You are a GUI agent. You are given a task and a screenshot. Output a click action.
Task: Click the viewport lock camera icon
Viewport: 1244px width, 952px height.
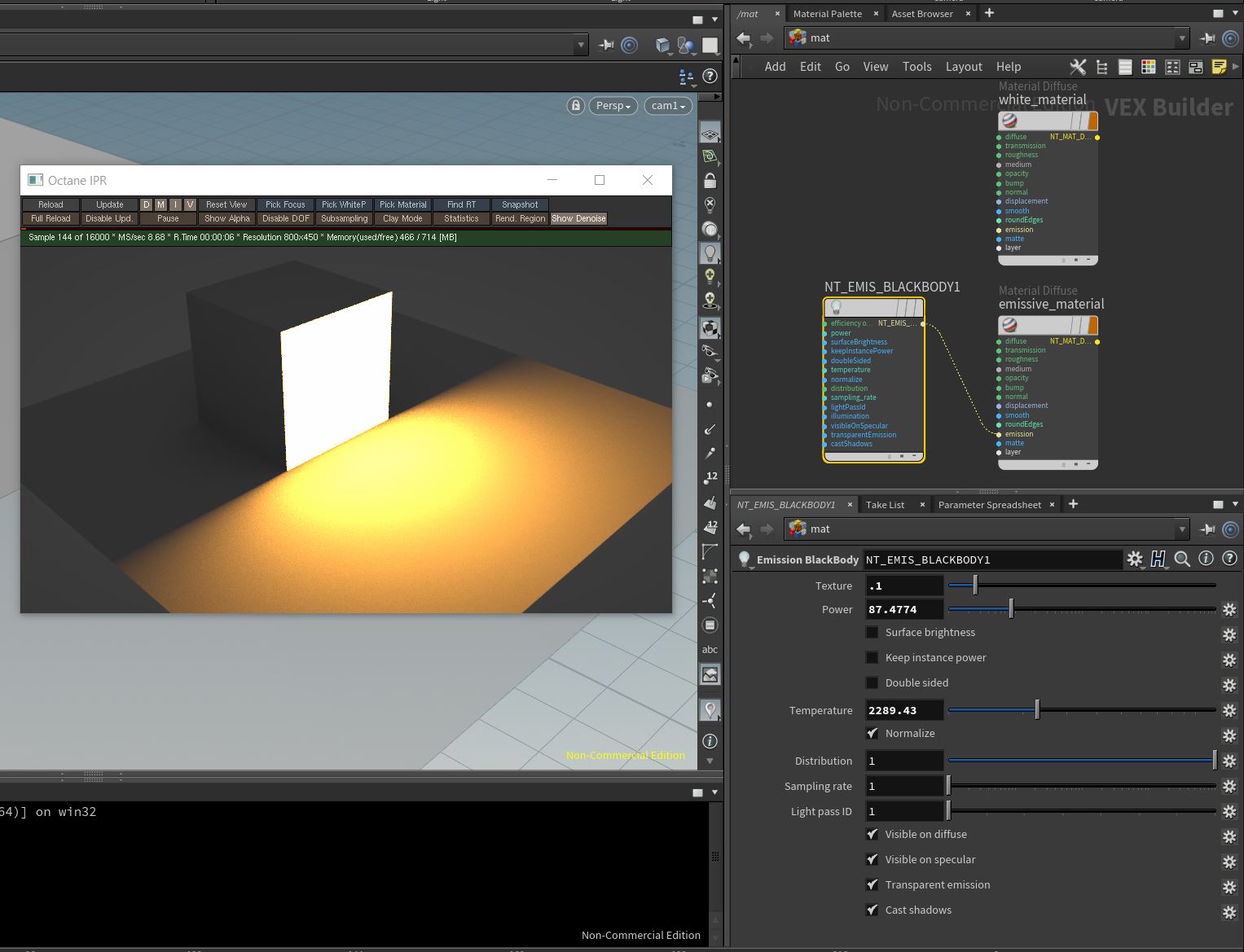click(x=576, y=106)
